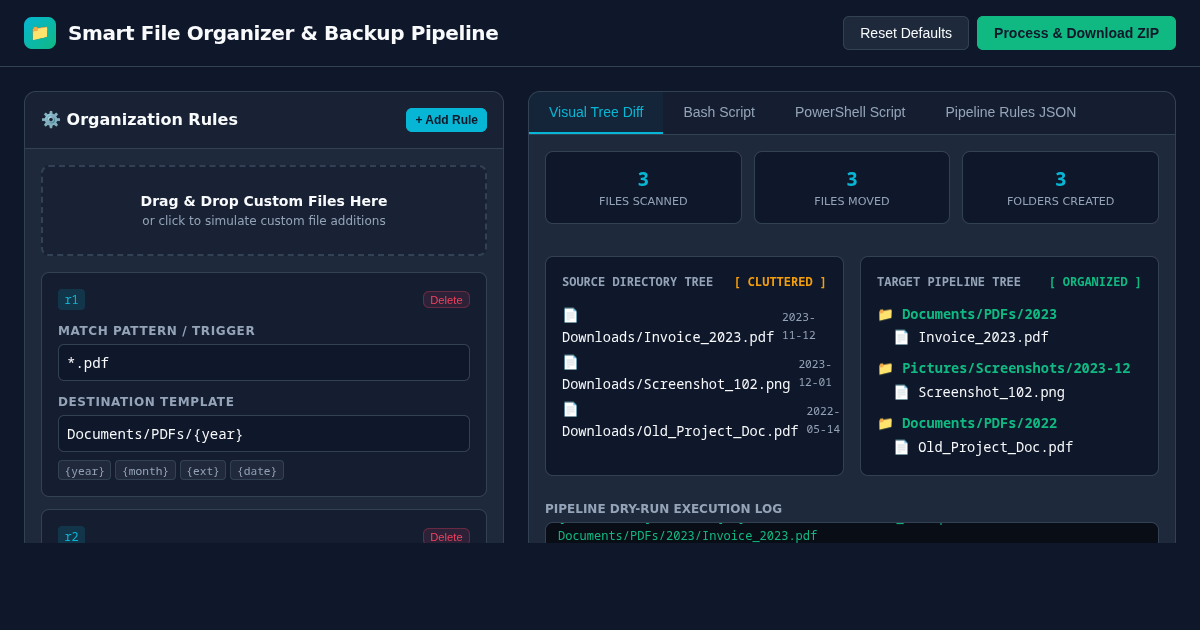1200x630 pixels.
Task: Click the 2023-12-01 date in source tree
Action: (815, 373)
